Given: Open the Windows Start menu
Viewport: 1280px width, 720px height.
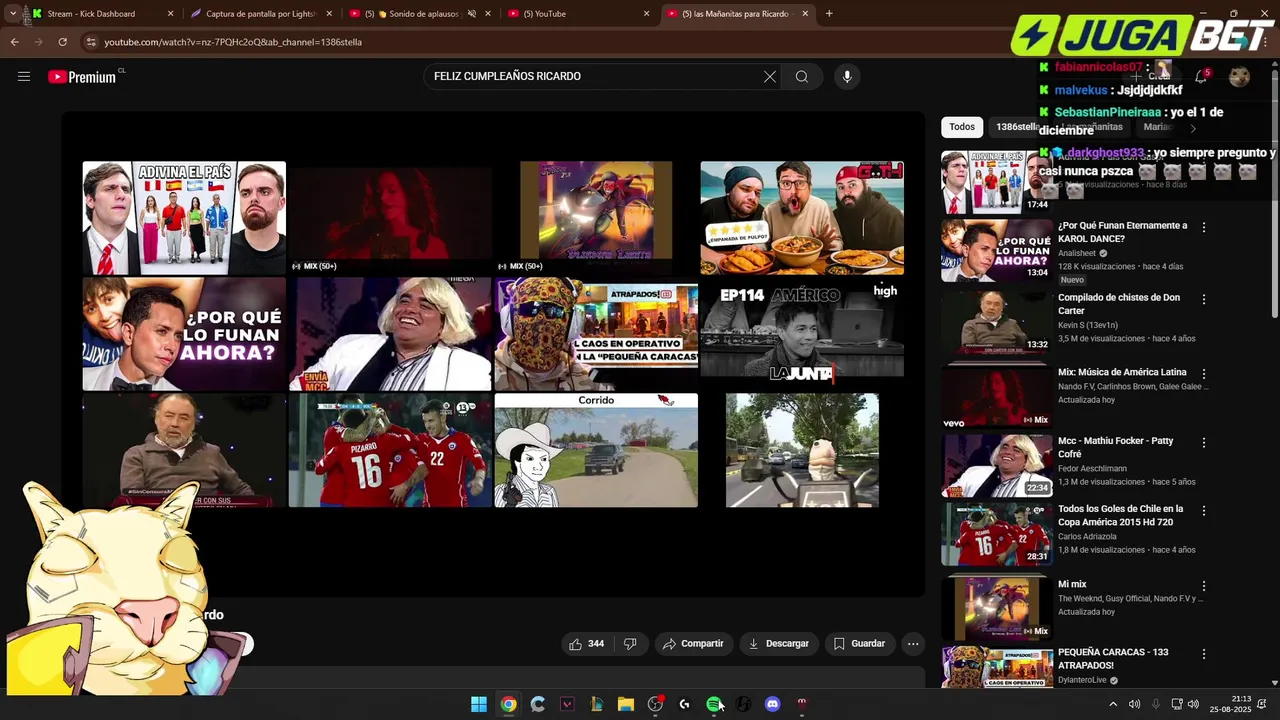Looking at the screenshot, I should [479, 704].
